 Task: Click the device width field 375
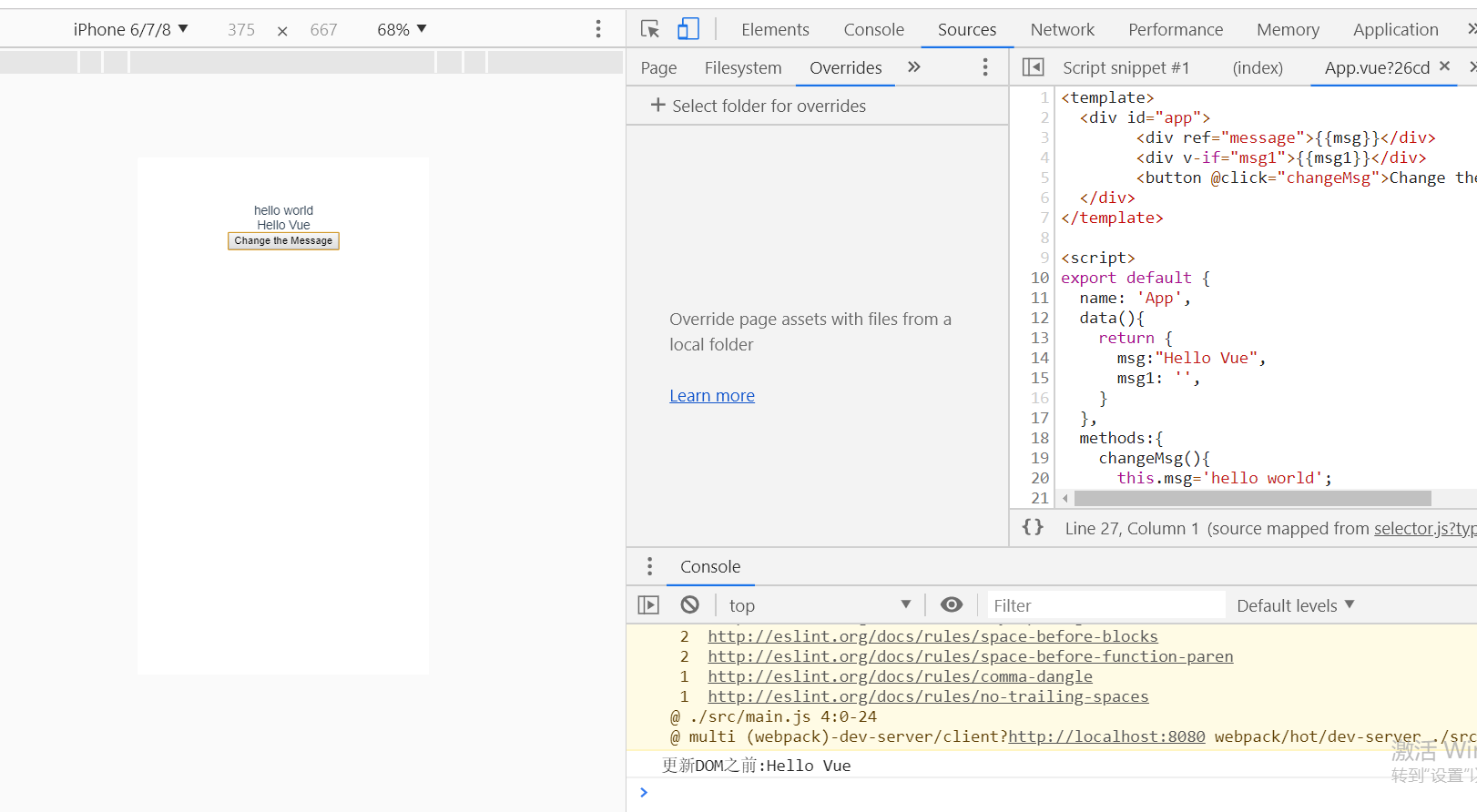click(x=241, y=29)
